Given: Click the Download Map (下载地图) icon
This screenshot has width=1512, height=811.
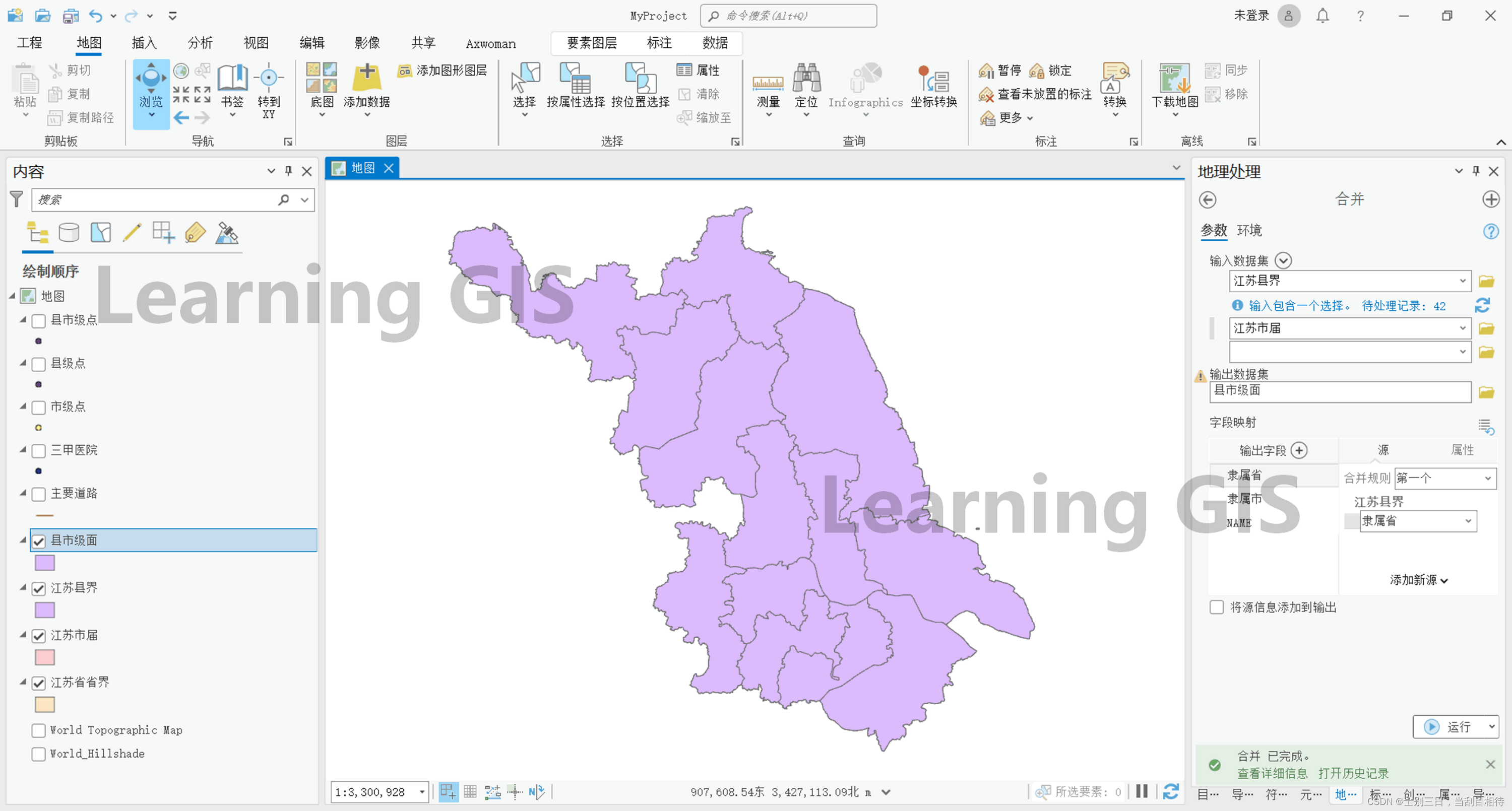Looking at the screenshot, I should (1174, 79).
